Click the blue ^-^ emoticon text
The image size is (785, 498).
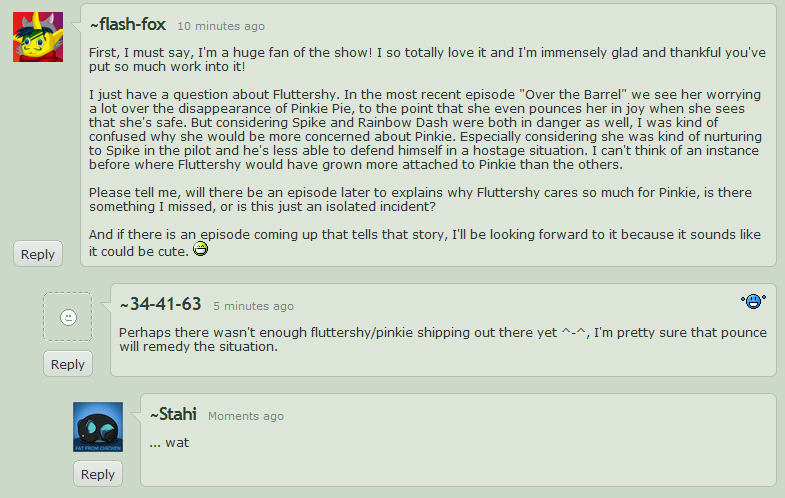pos(575,331)
